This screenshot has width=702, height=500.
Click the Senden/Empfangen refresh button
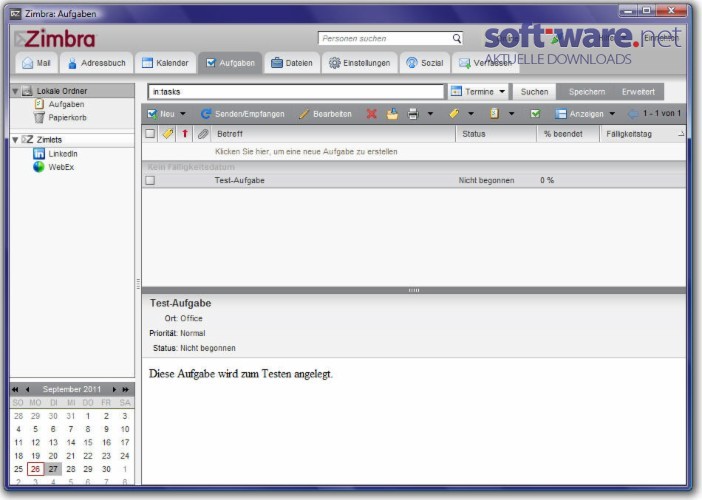pyautogui.click(x=242, y=114)
